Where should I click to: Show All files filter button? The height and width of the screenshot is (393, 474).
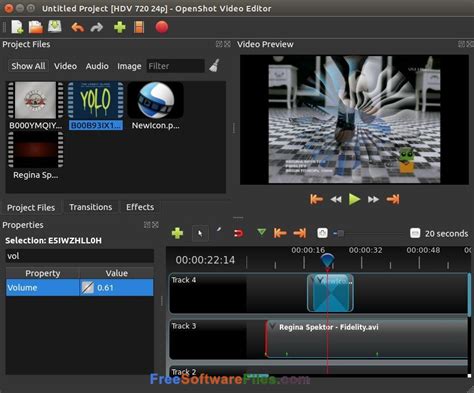coord(28,66)
